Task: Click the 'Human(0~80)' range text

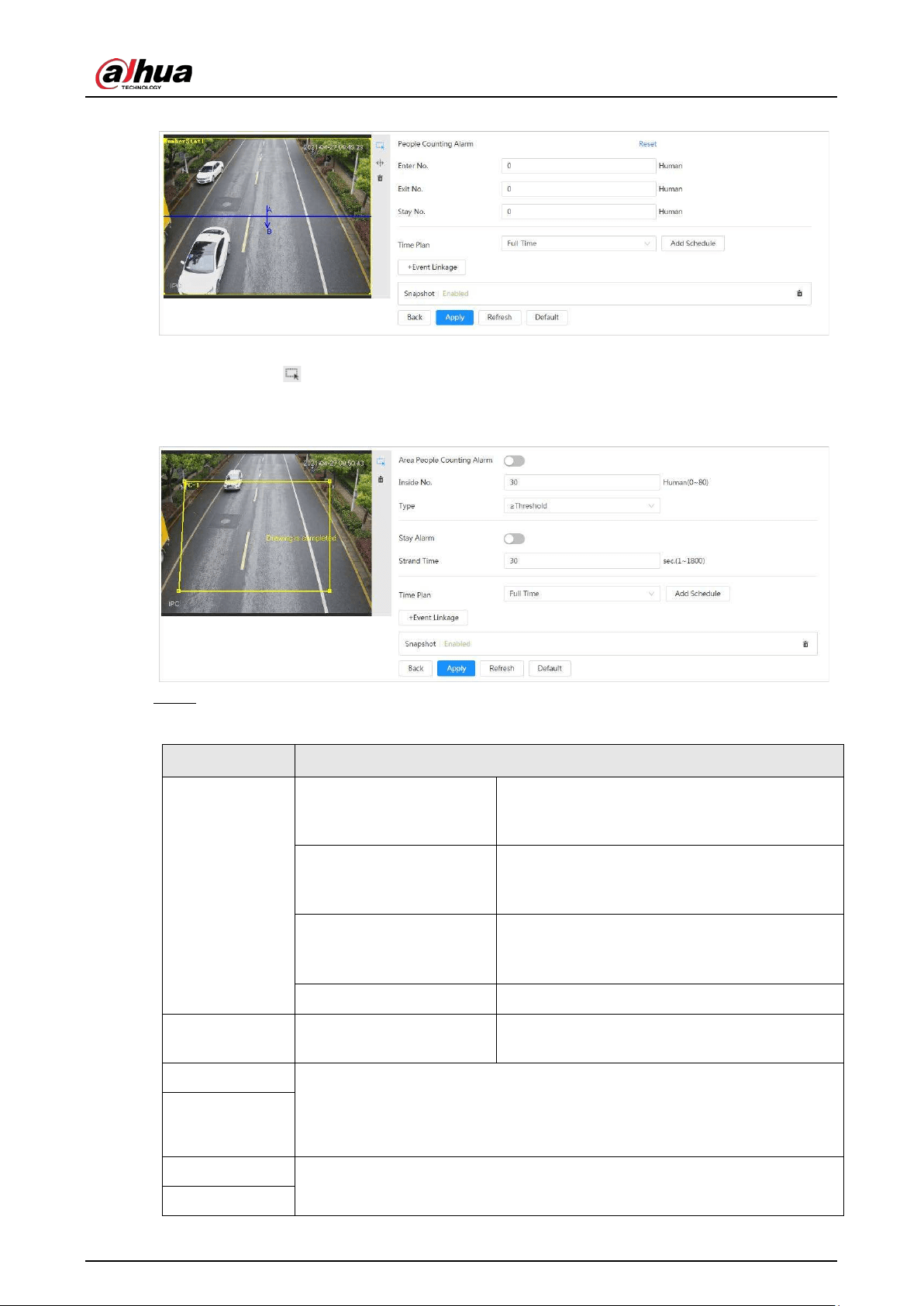Action: (685, 482)
